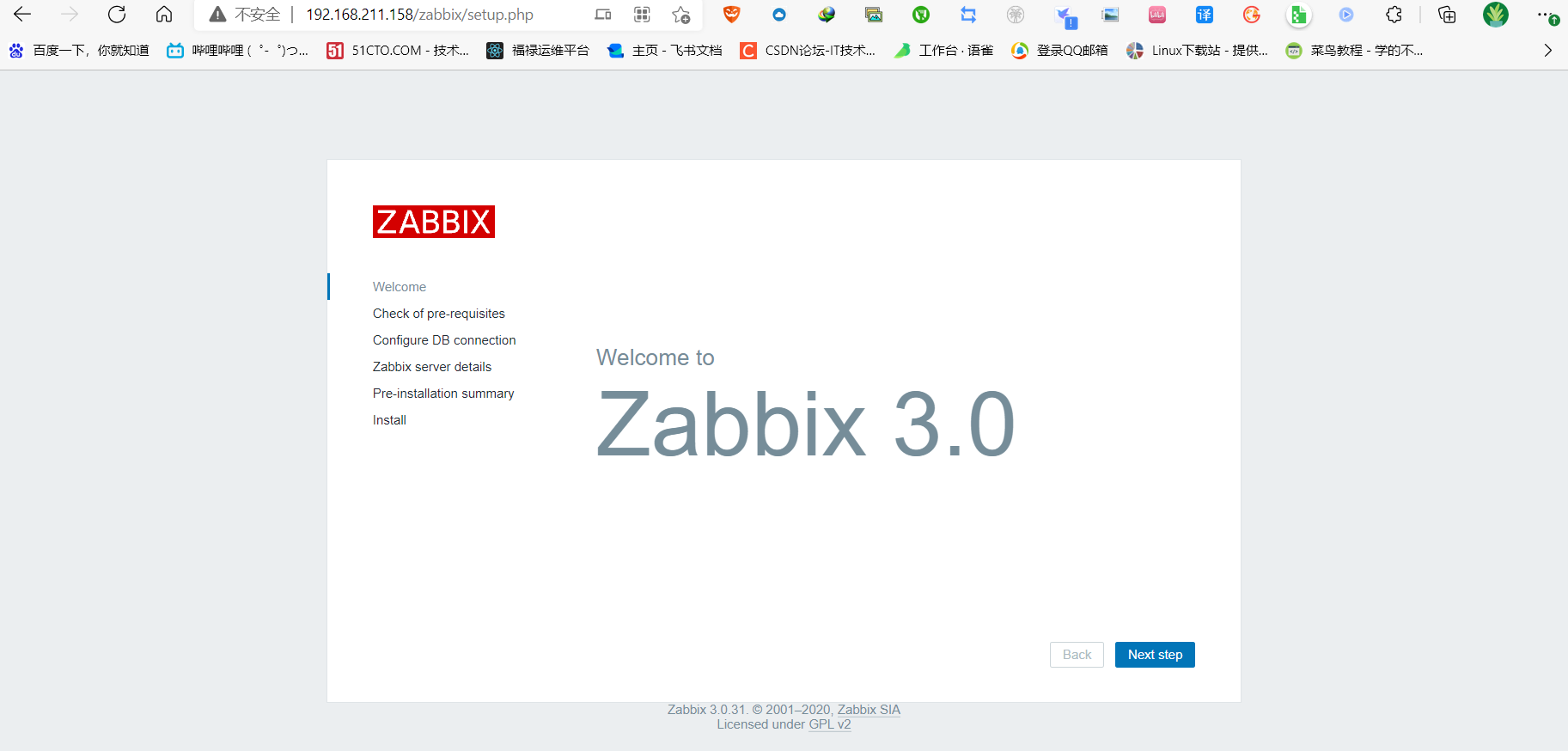Open the 哔哩哔哩 bookmark
This screenshot has width=1568, height=751.
(x=237, y=51)
